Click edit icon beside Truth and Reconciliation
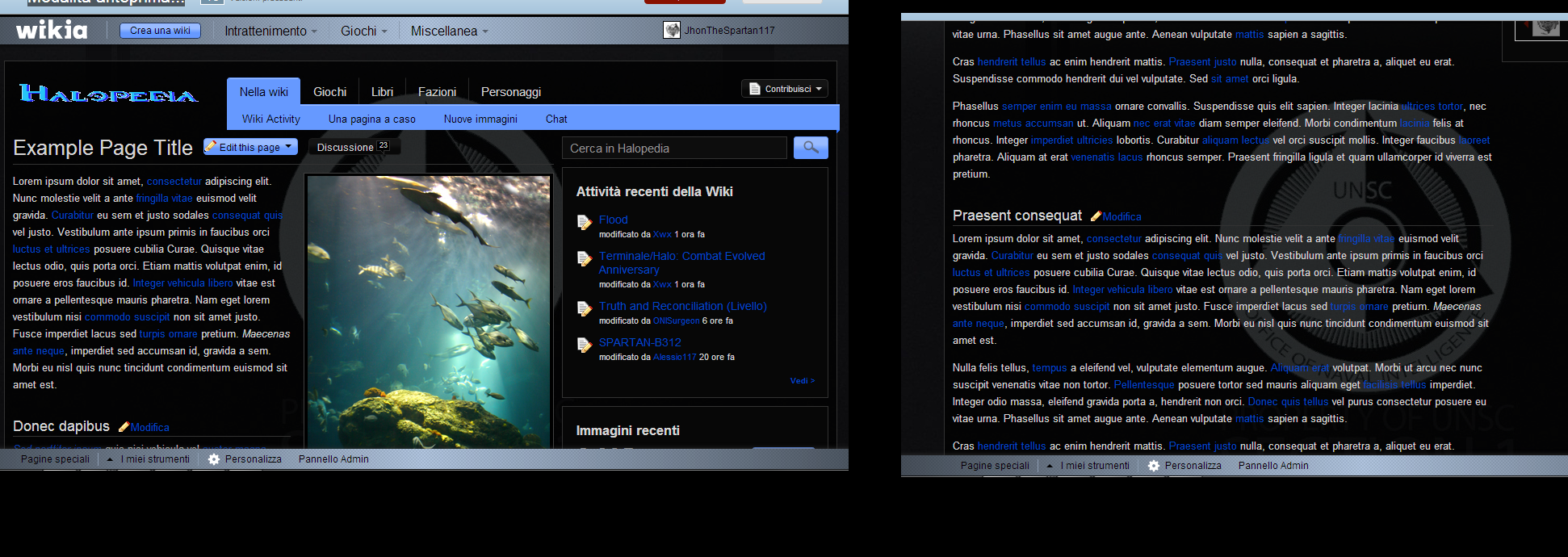 point(585,309)
